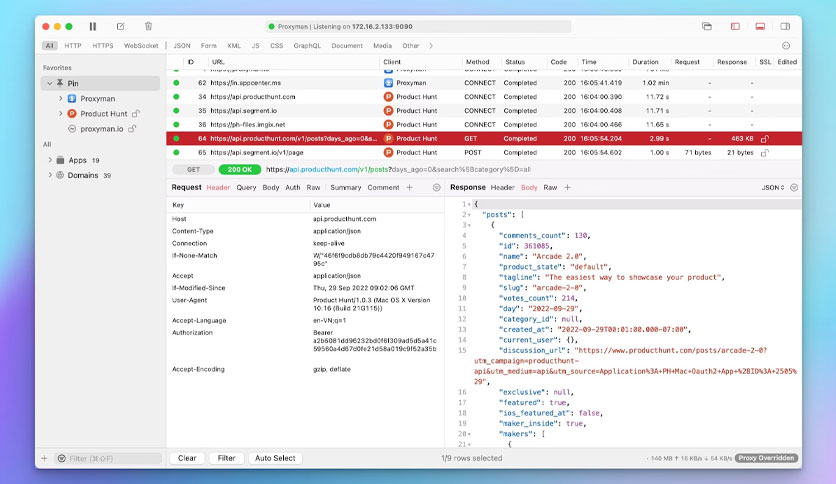836x484 pixels.
Task: Click the Clear button
Action: coord(187,458)
